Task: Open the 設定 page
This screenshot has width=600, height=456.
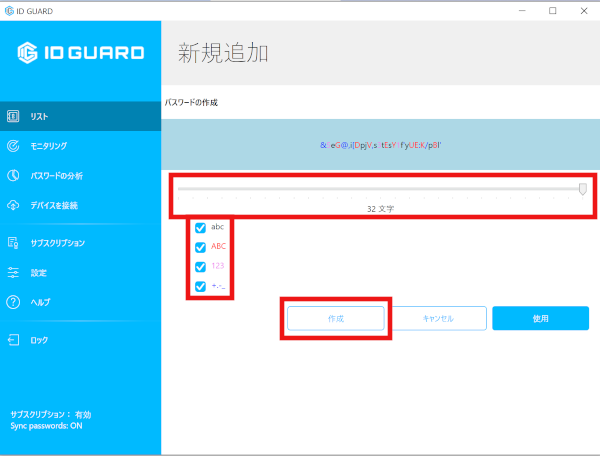Action: point(80,272)
